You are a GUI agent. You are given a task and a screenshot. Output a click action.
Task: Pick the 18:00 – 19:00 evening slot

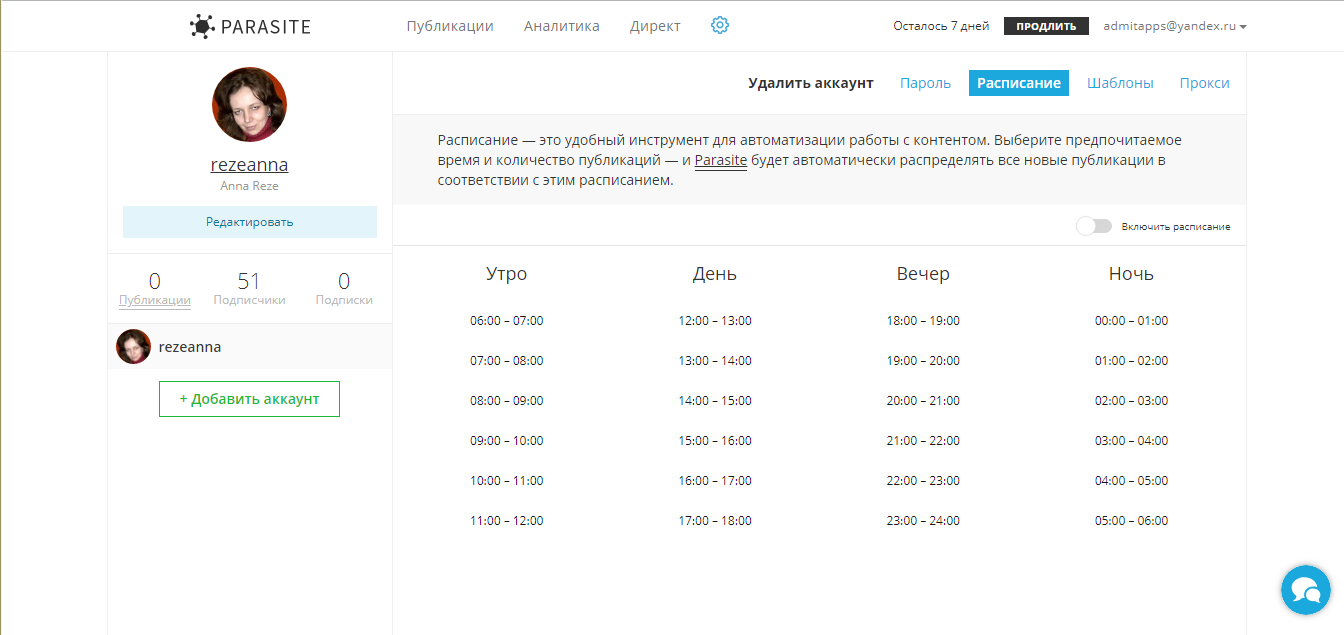coord(923,321)
